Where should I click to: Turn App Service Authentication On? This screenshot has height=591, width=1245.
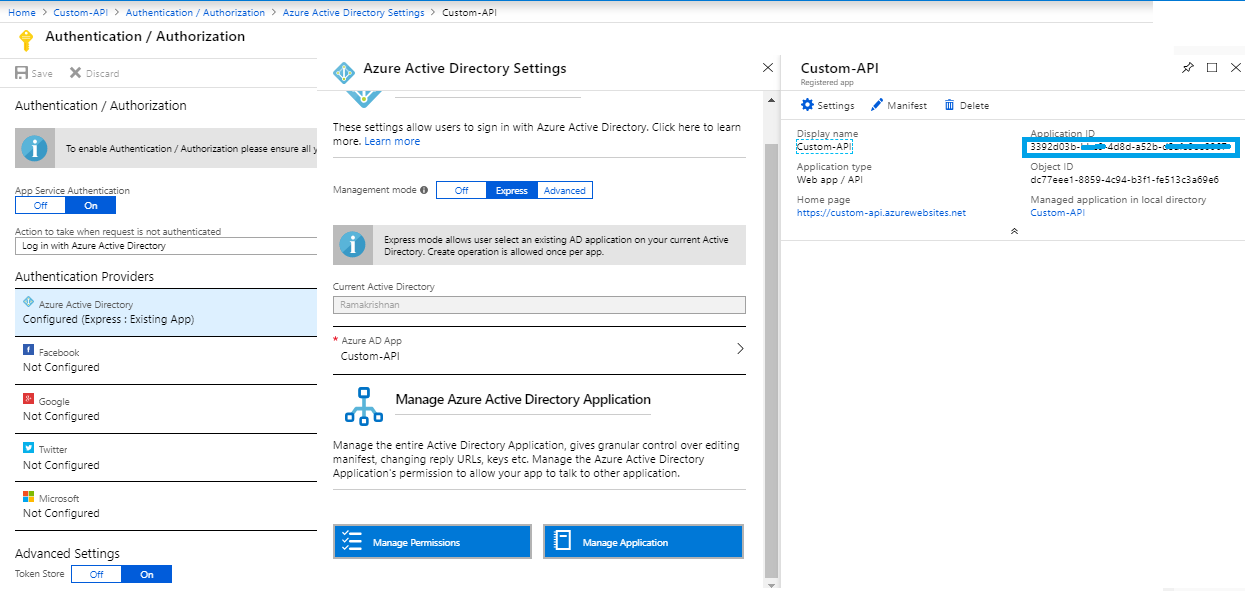[x=91, y=205]
